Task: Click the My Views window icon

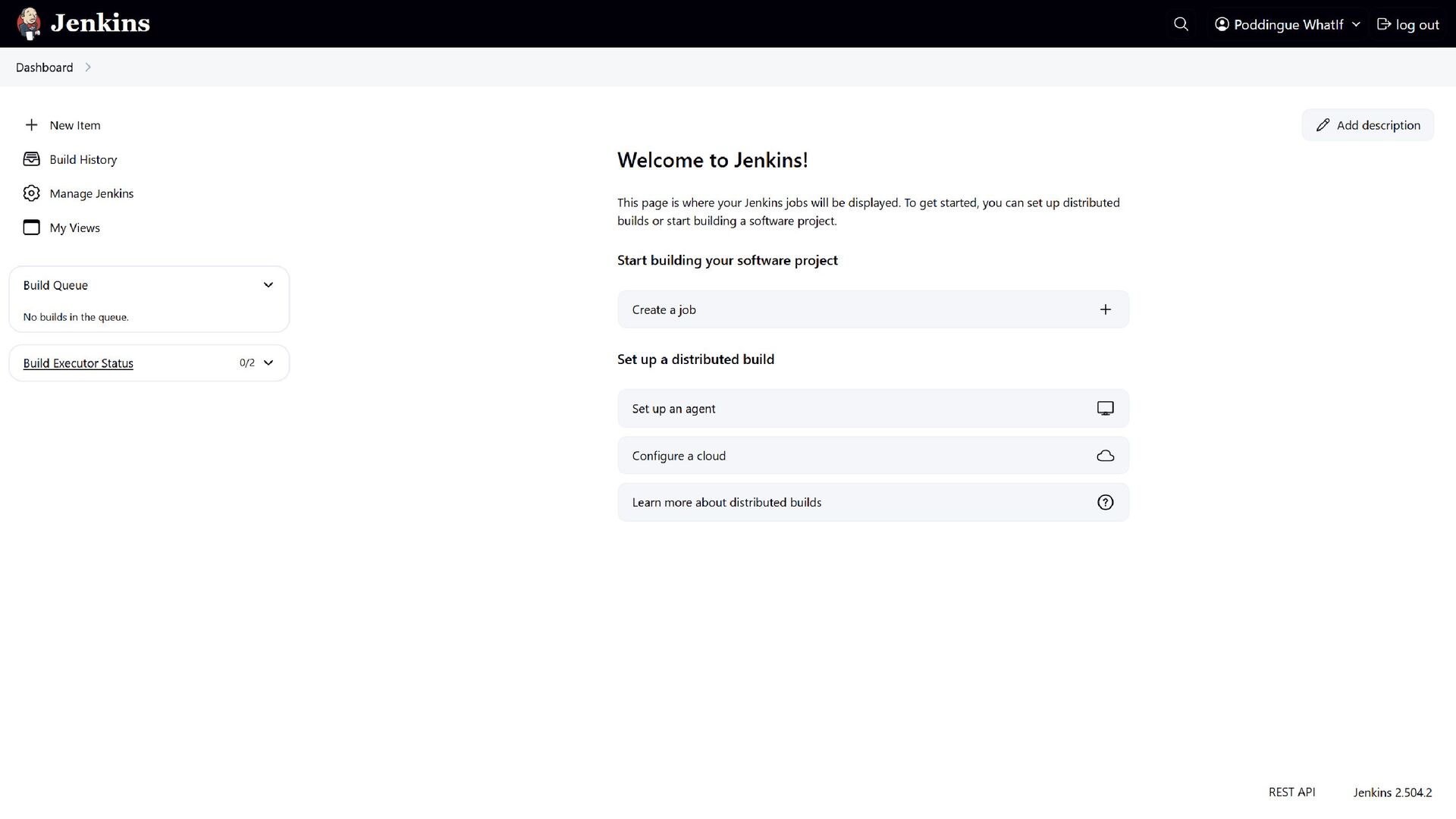Action: pos(31,227)
